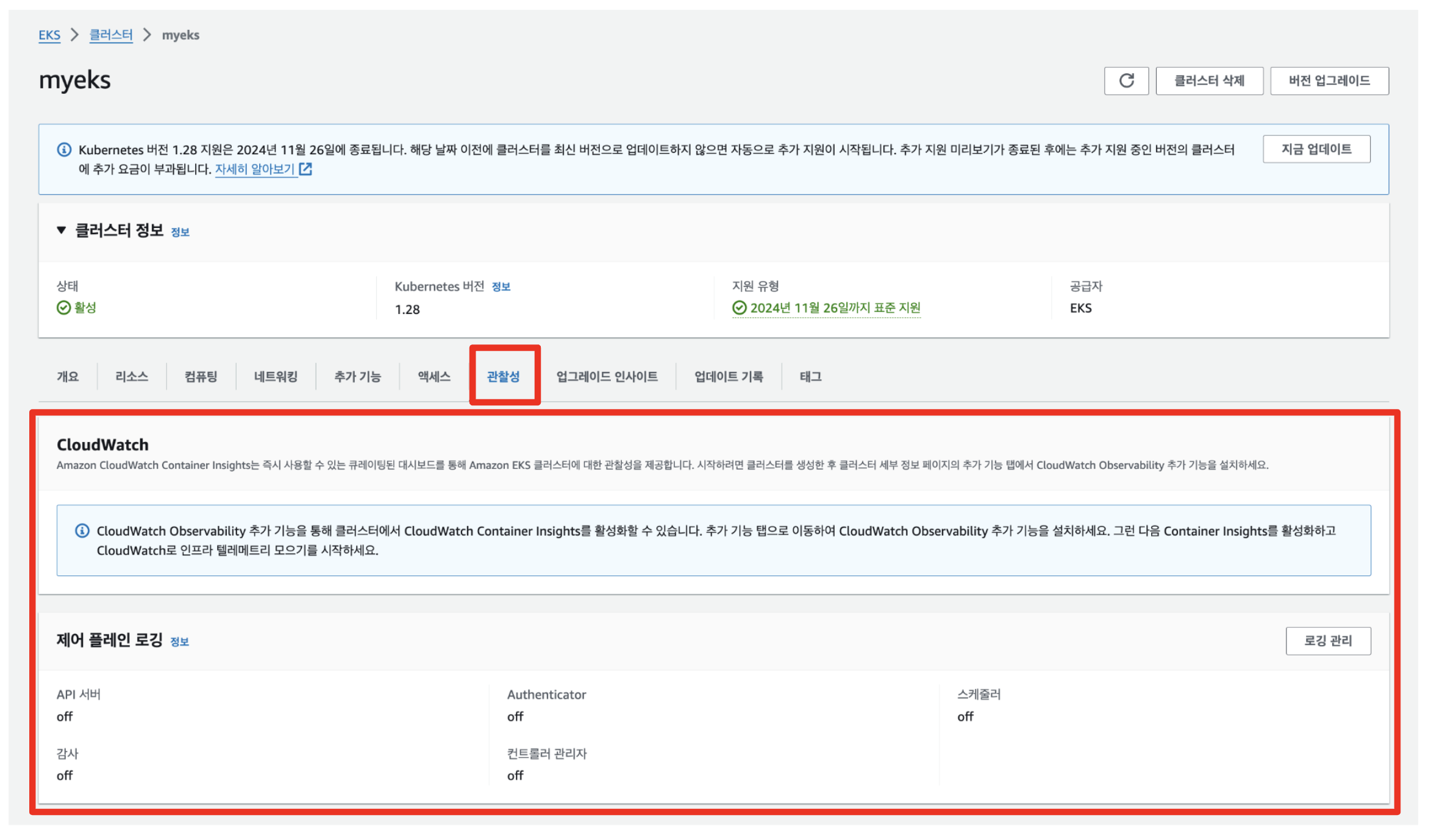The image size is (1434, 840).
Task: Collapse the 클러스터 정보 section triangle
Action: [61, 230]
